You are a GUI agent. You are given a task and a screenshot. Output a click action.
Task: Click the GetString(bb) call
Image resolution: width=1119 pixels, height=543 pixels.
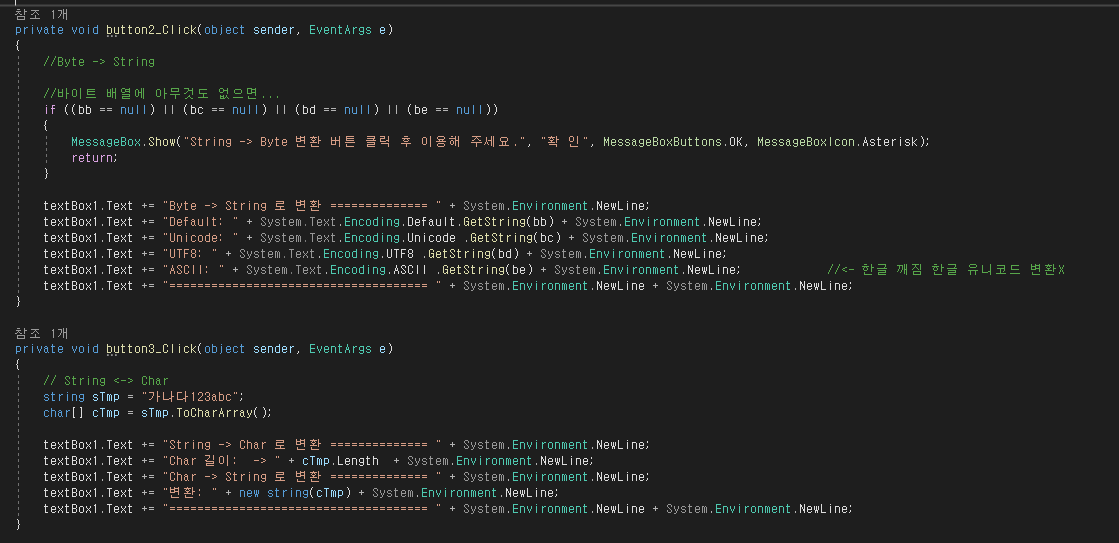[508, 221]
